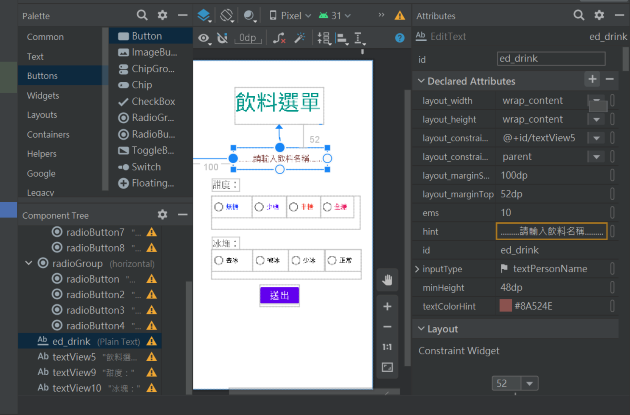Show layout warnings and errors icon
This screenshot has width=630, height=415.
coord(400,16)
